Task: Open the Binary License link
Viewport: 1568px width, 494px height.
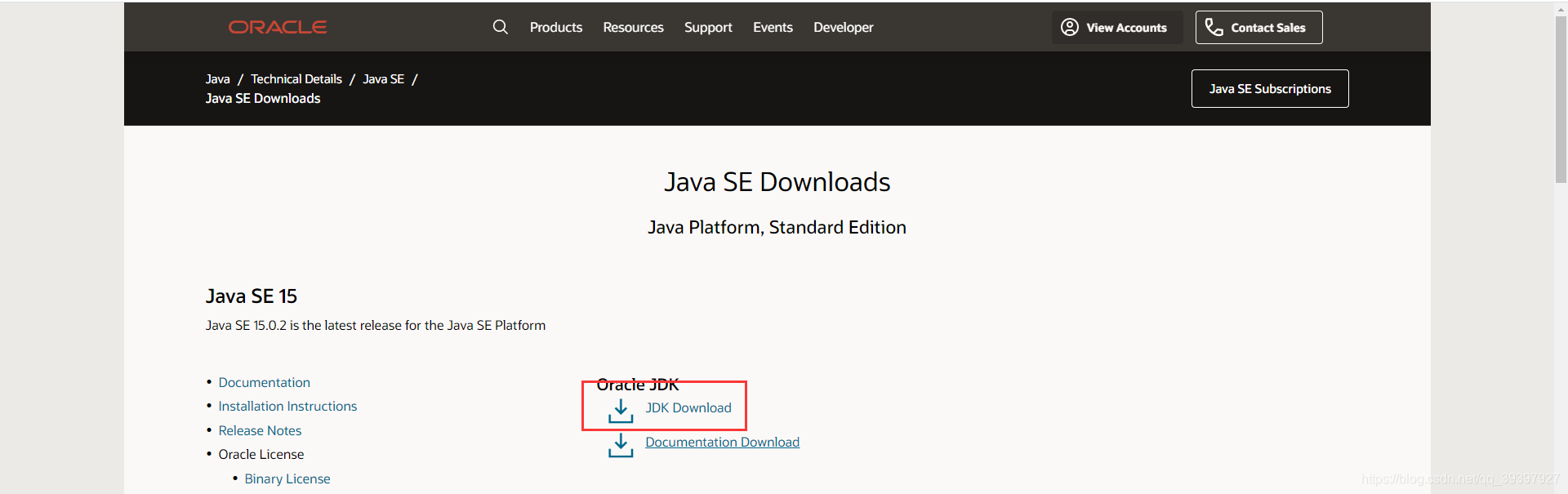Action: 287,478
